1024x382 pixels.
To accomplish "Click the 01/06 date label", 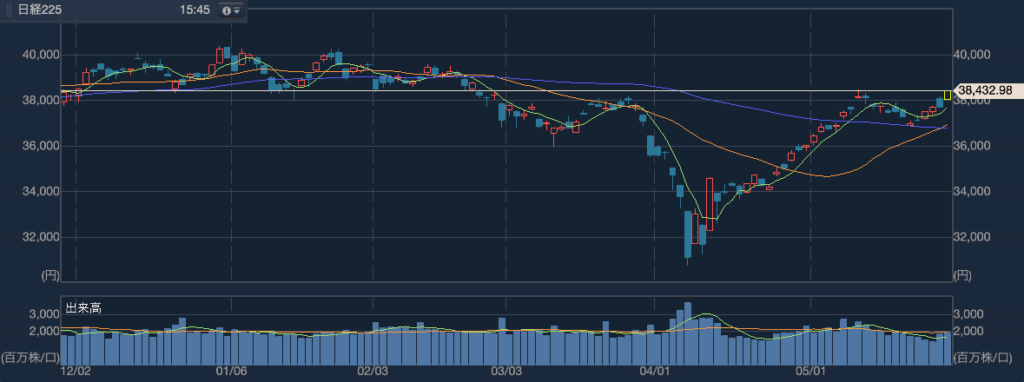I will pos(232,371).
